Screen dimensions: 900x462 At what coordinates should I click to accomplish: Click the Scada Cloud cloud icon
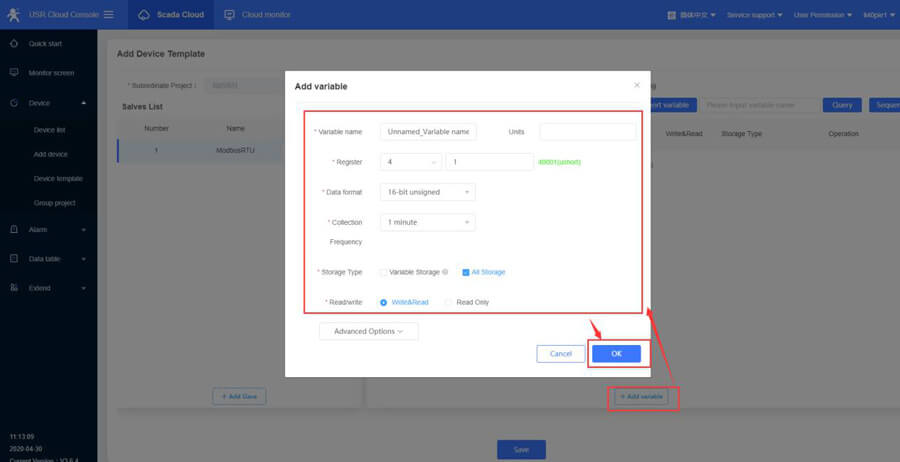tap(144, 15)
